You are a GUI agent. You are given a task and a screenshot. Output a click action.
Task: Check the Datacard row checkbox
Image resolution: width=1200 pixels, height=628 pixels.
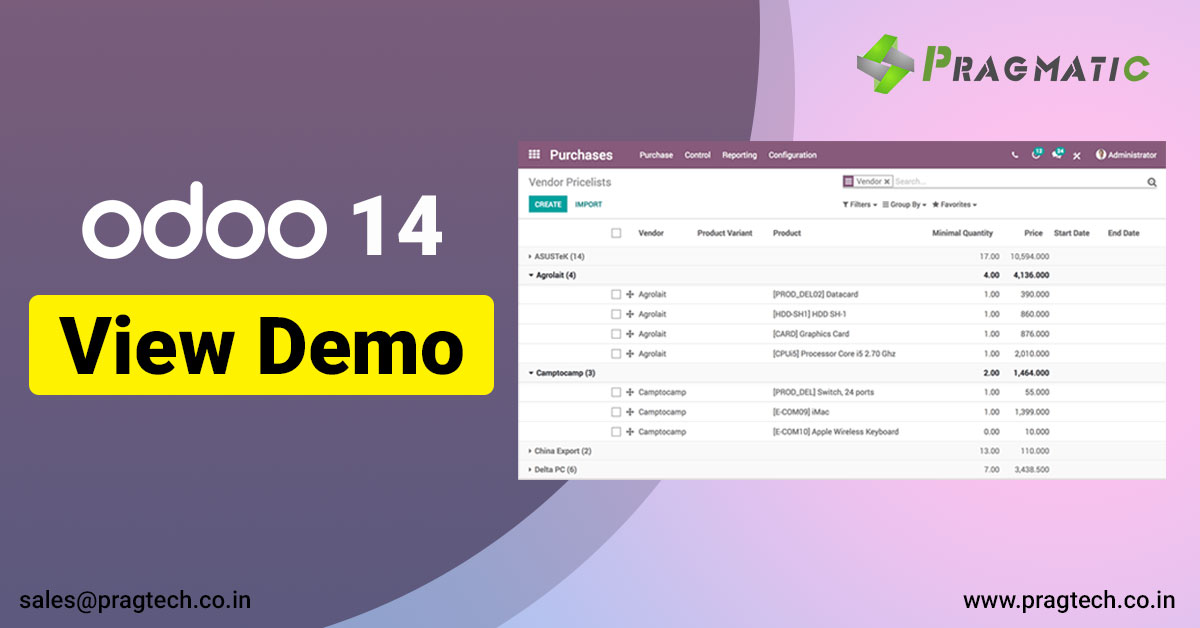pyautogui.click(x=616, y=295)
